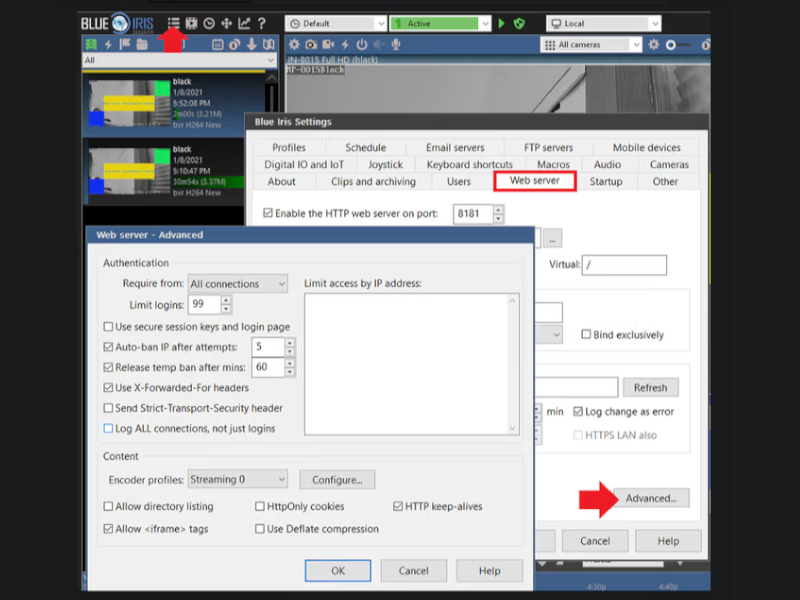This screenshot has width=800, height=600.
Task: Click green database icon in clips toolbar
Action: click(x=91, y=44)
